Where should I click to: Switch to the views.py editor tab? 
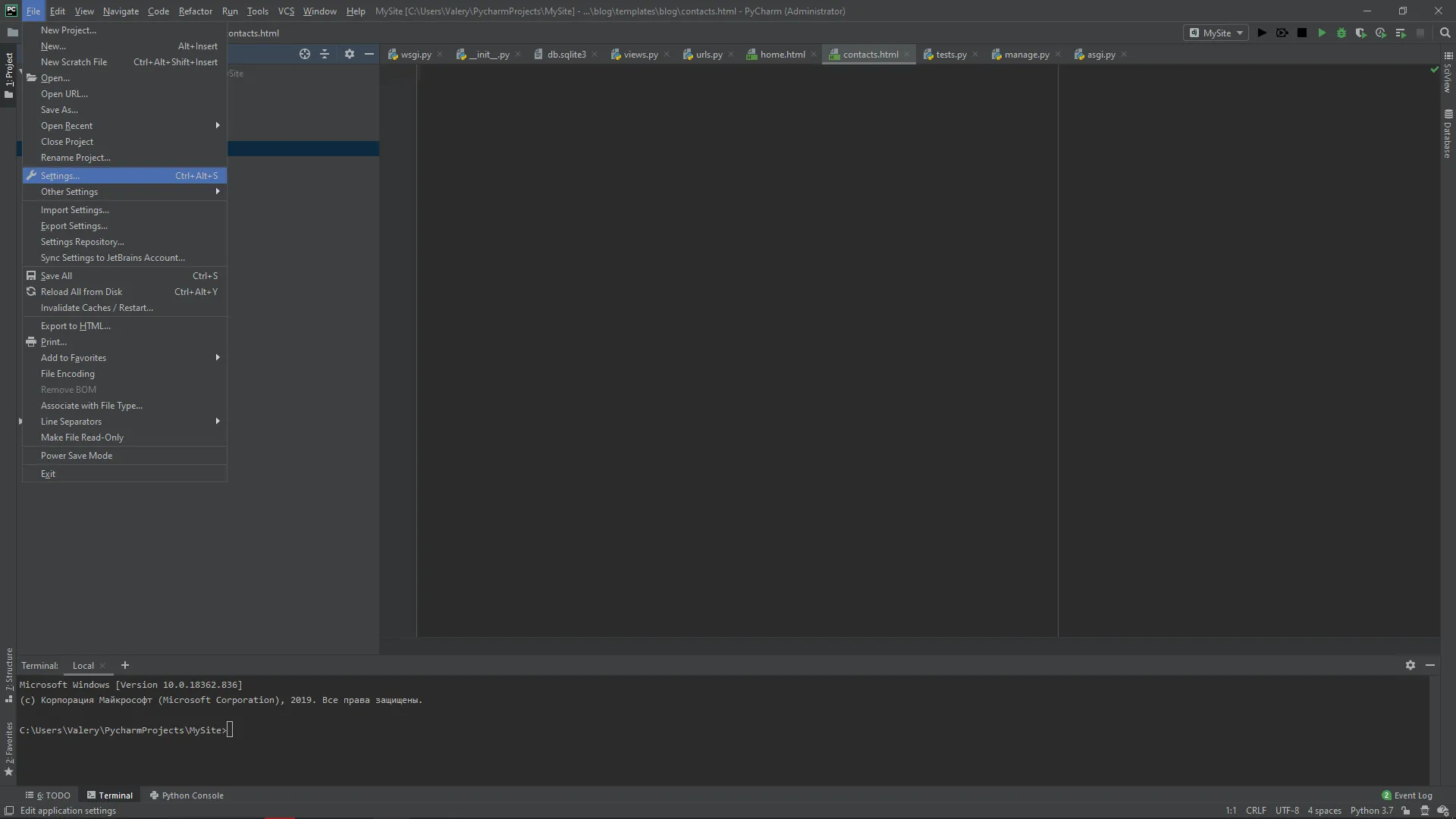[641, 55]
